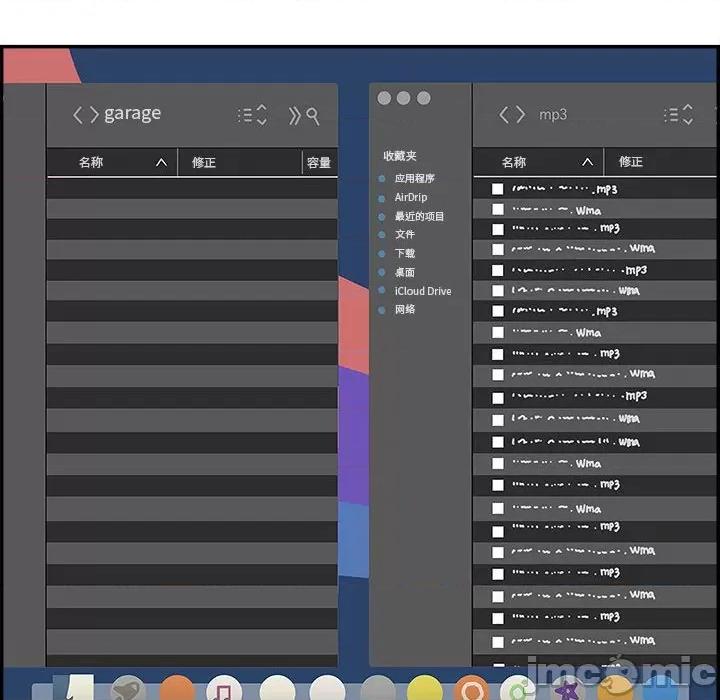
Task: Toggle the 名称 sort arrow in garage window
Action: coord(161,162)
